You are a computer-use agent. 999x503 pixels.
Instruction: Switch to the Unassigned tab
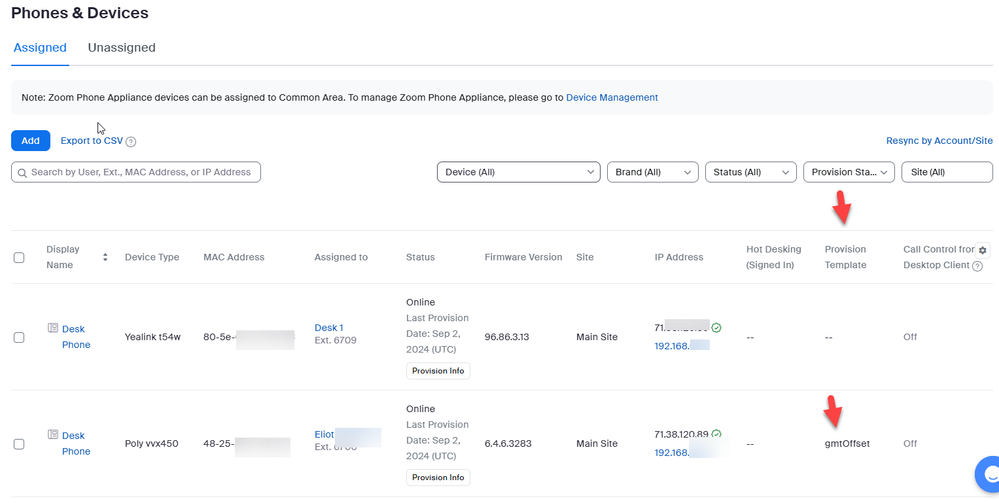[x=122, y=48]
